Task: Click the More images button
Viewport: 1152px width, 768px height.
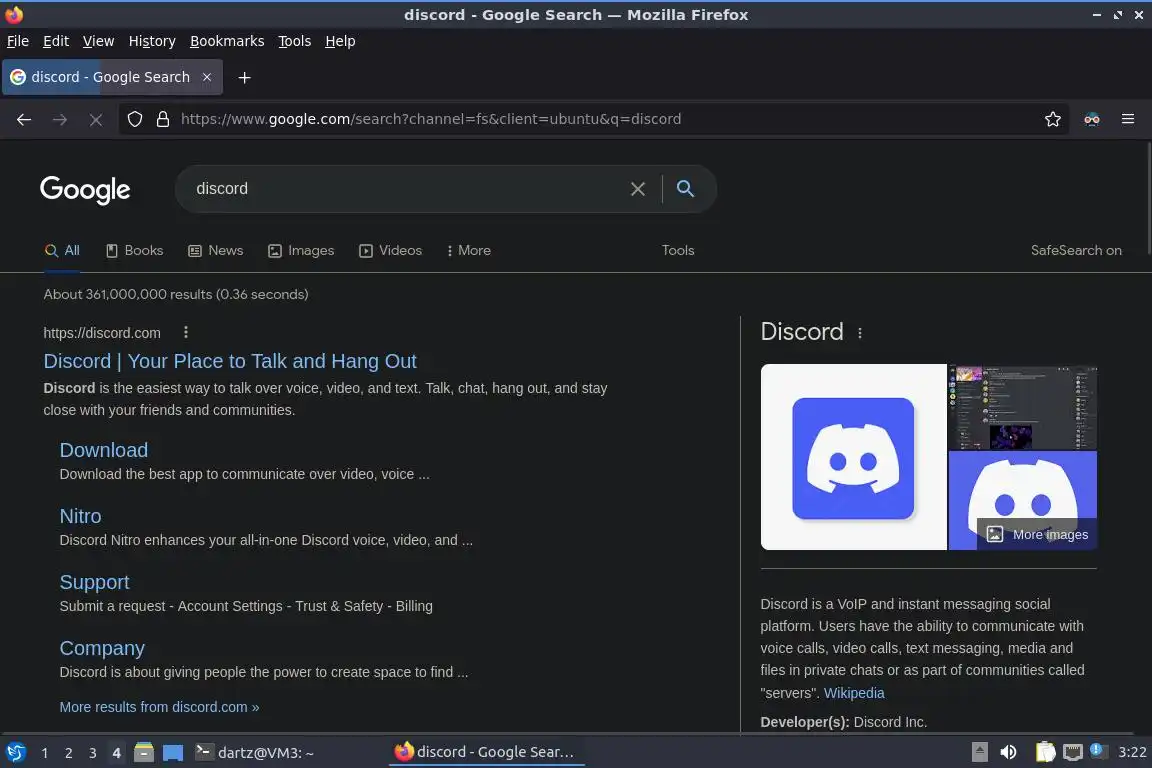Action: point(1037,534)
